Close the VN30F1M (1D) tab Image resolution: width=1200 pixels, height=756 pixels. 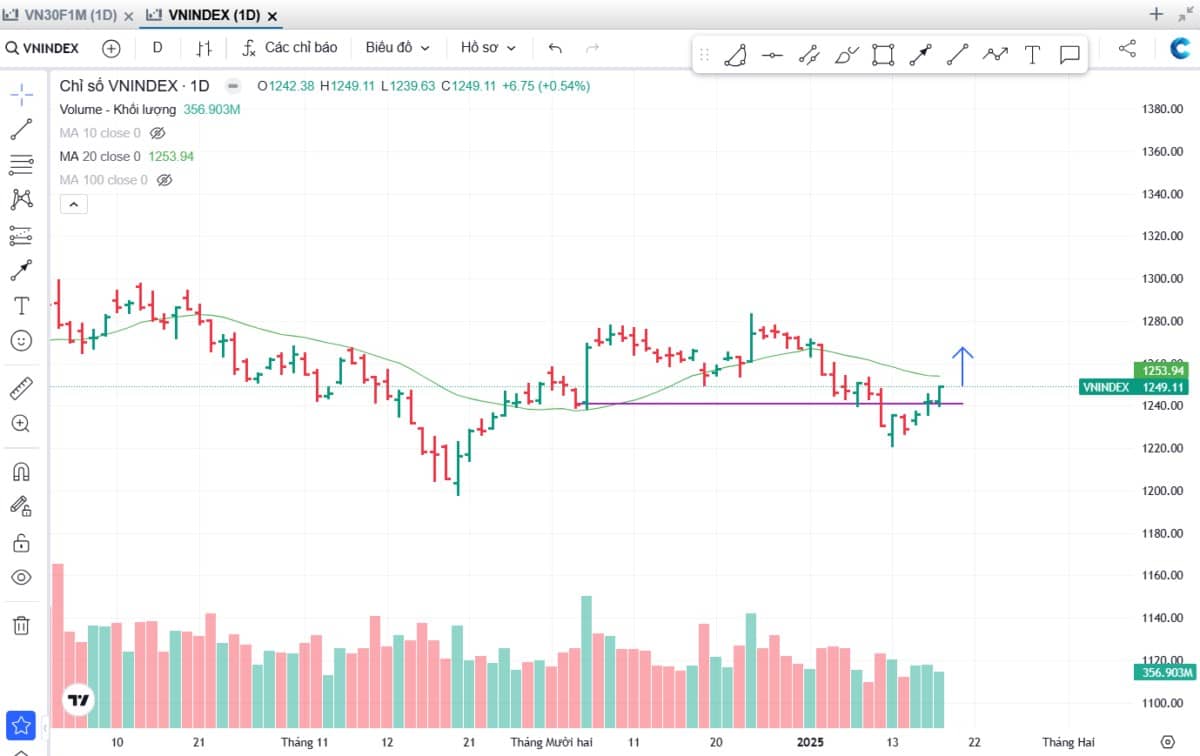coord(129,16)
